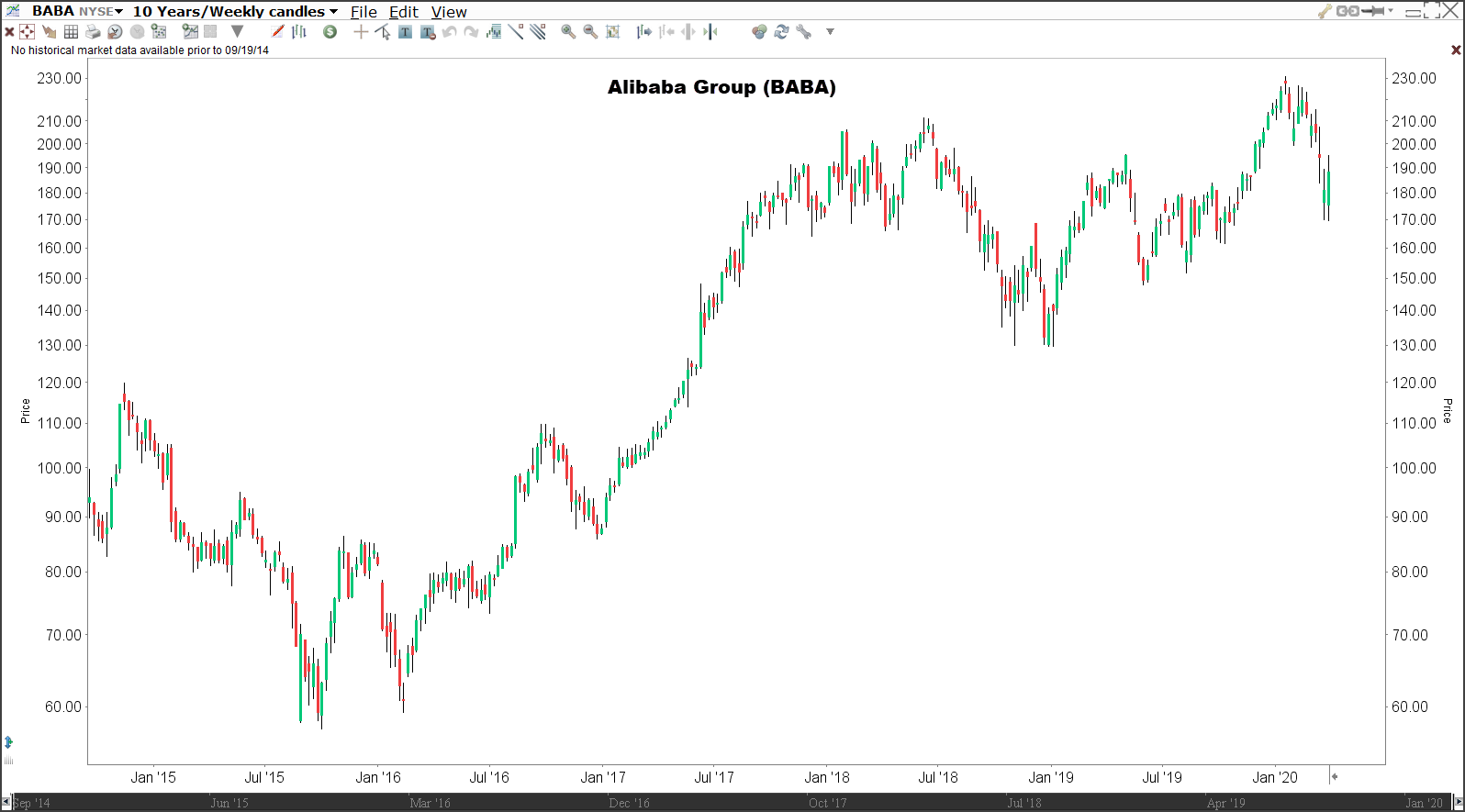Open the 10 Years/Weekly candles dropdown

(235, 11)
